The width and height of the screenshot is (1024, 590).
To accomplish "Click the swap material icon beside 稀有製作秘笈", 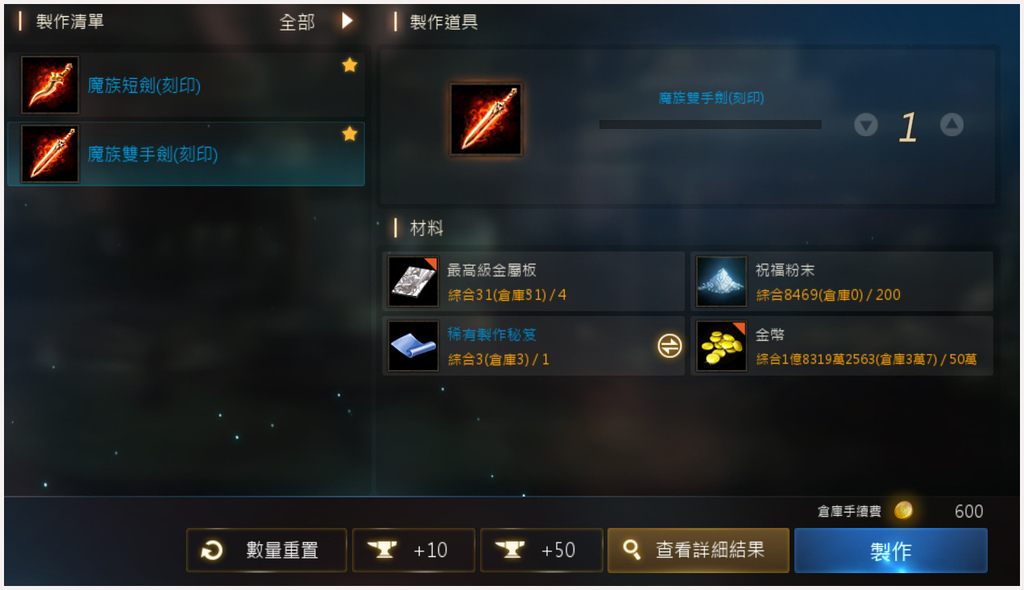I will [x=669, y=346].
